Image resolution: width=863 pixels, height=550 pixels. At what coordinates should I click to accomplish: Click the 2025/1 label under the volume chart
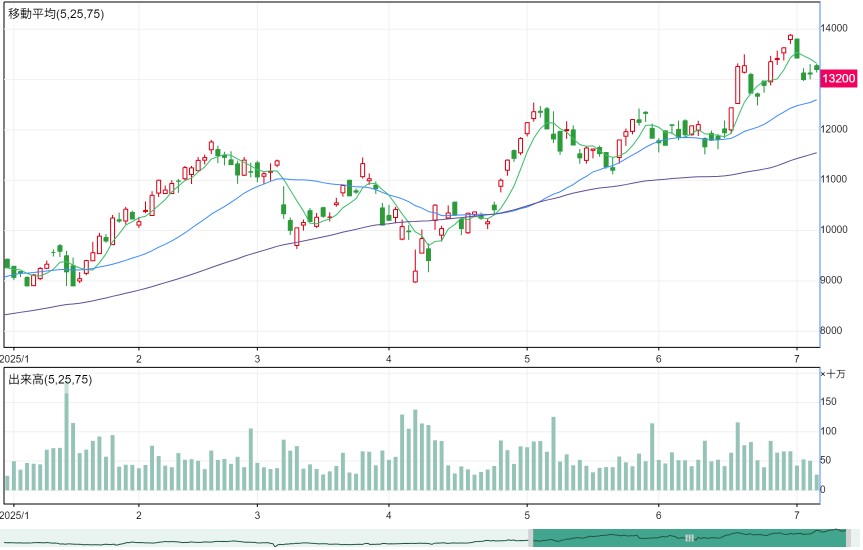pos(14,515)
